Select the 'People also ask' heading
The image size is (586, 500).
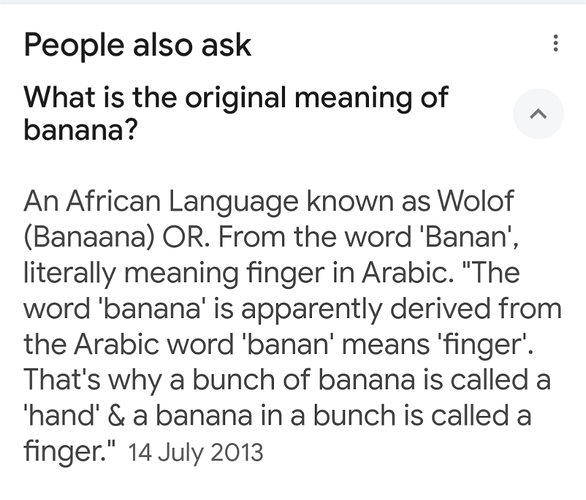pos(138,46)
